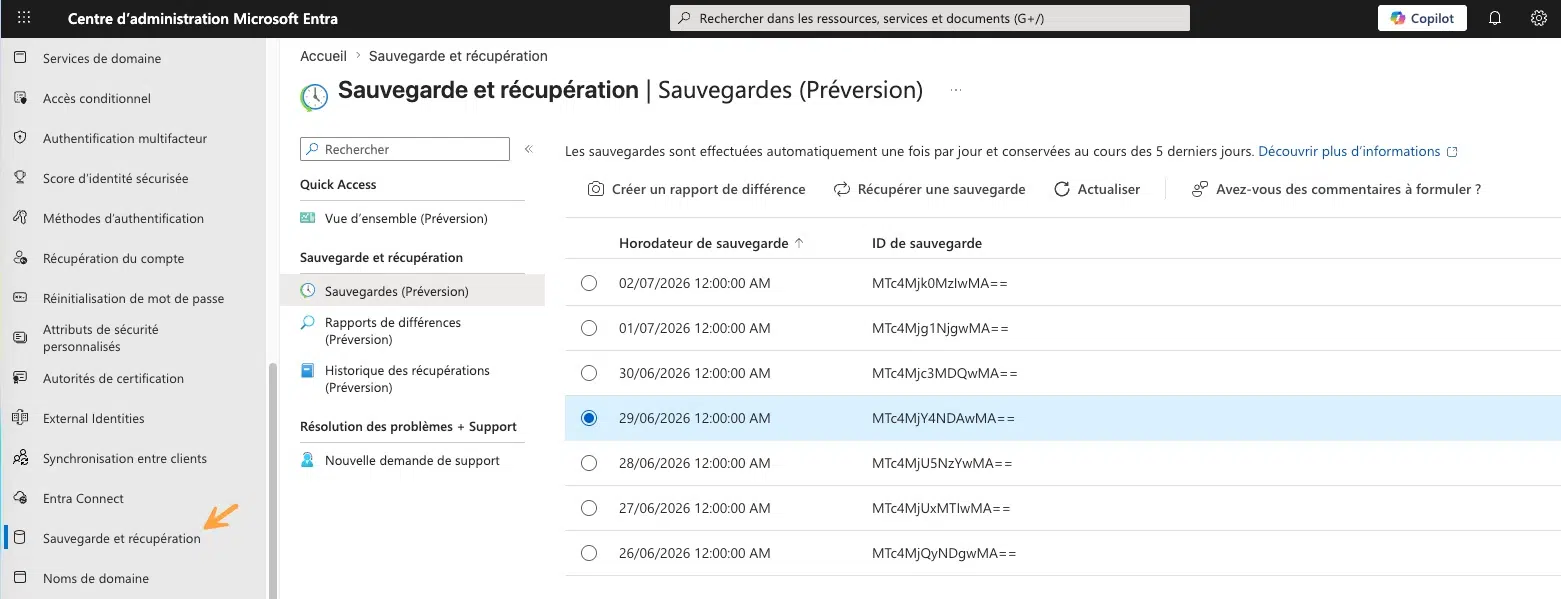Select the 26/06/2026 backup radio button
1561x599 pixels.
pyautogui.click(x=589, y=553)
